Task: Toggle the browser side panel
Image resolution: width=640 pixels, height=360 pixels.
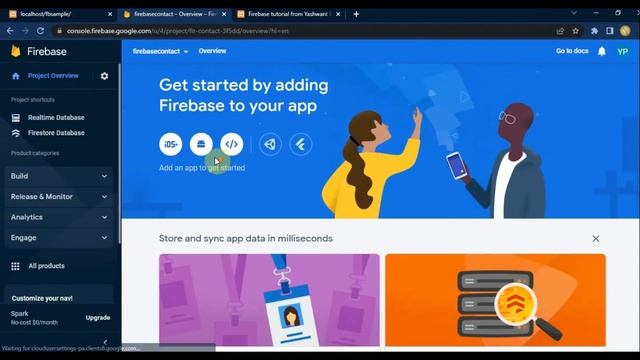Action: point(610,31)
